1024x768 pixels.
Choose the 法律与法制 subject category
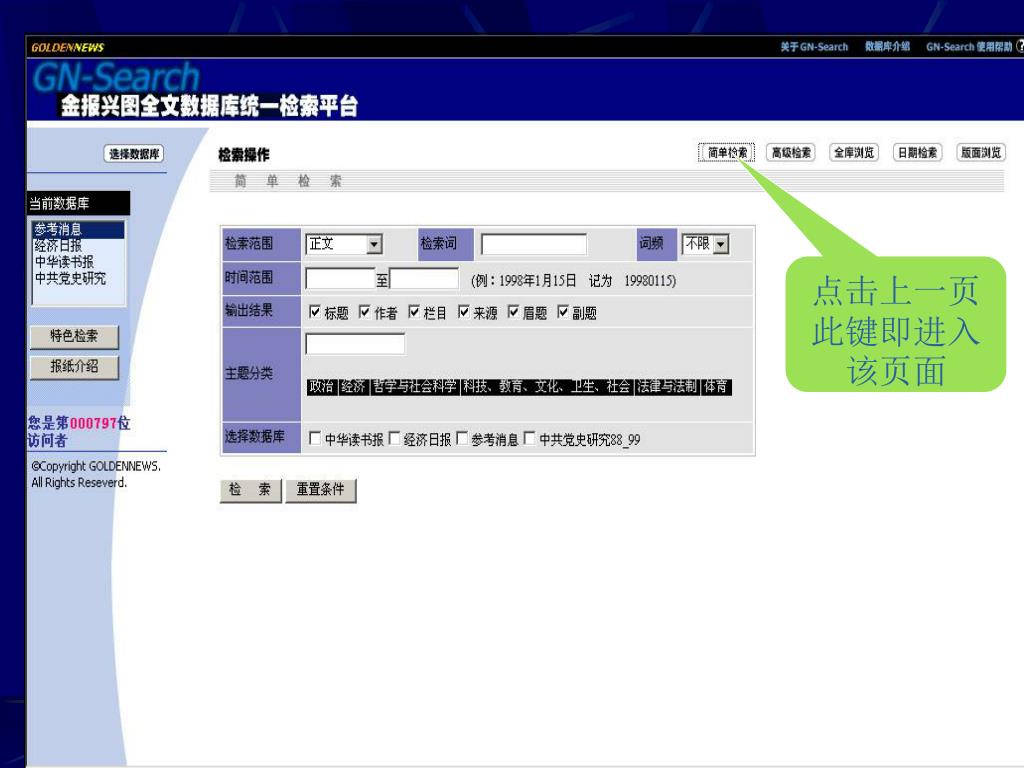coord(667,387)
